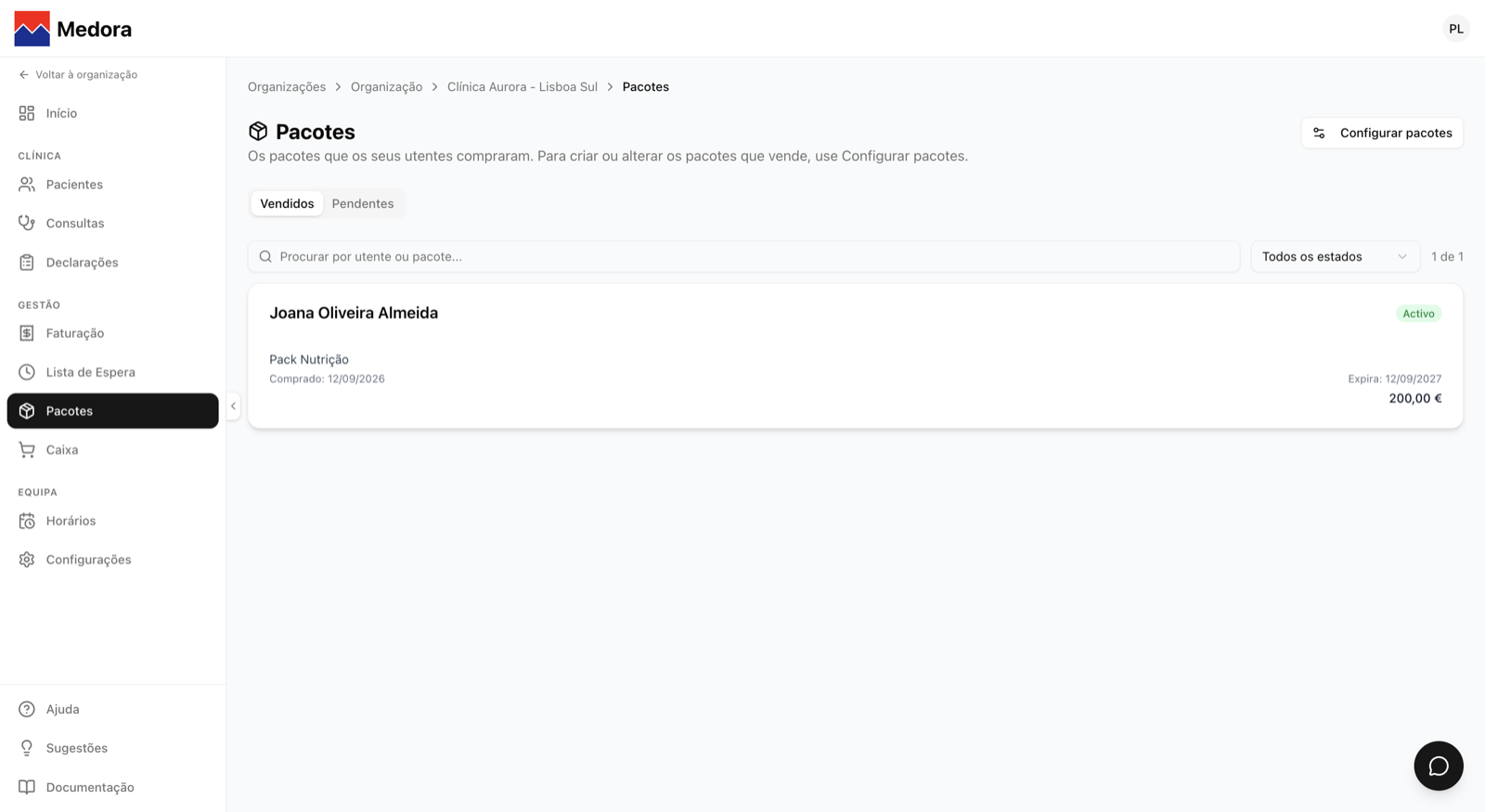The width and height of the screenshot is (1485, 812).
Task: Collapse the sidebar with the chevron handle
Action: (x=233, y=406)
